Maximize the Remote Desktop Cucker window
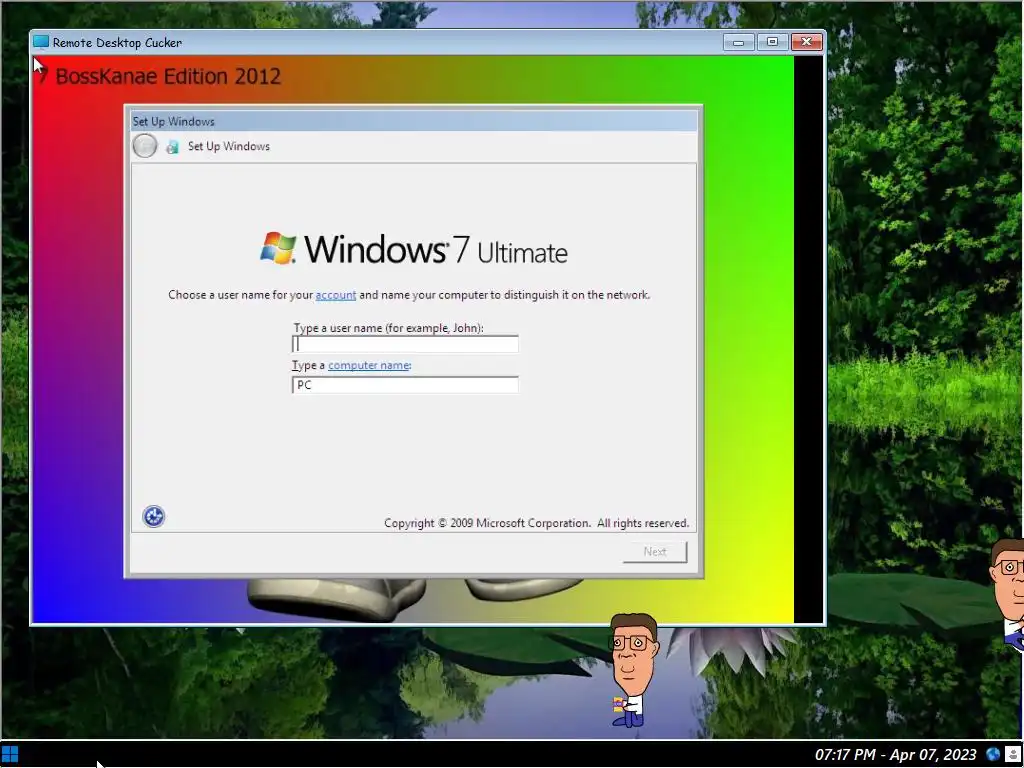This screenshot has width=1024, height=768. click(773, 42)
